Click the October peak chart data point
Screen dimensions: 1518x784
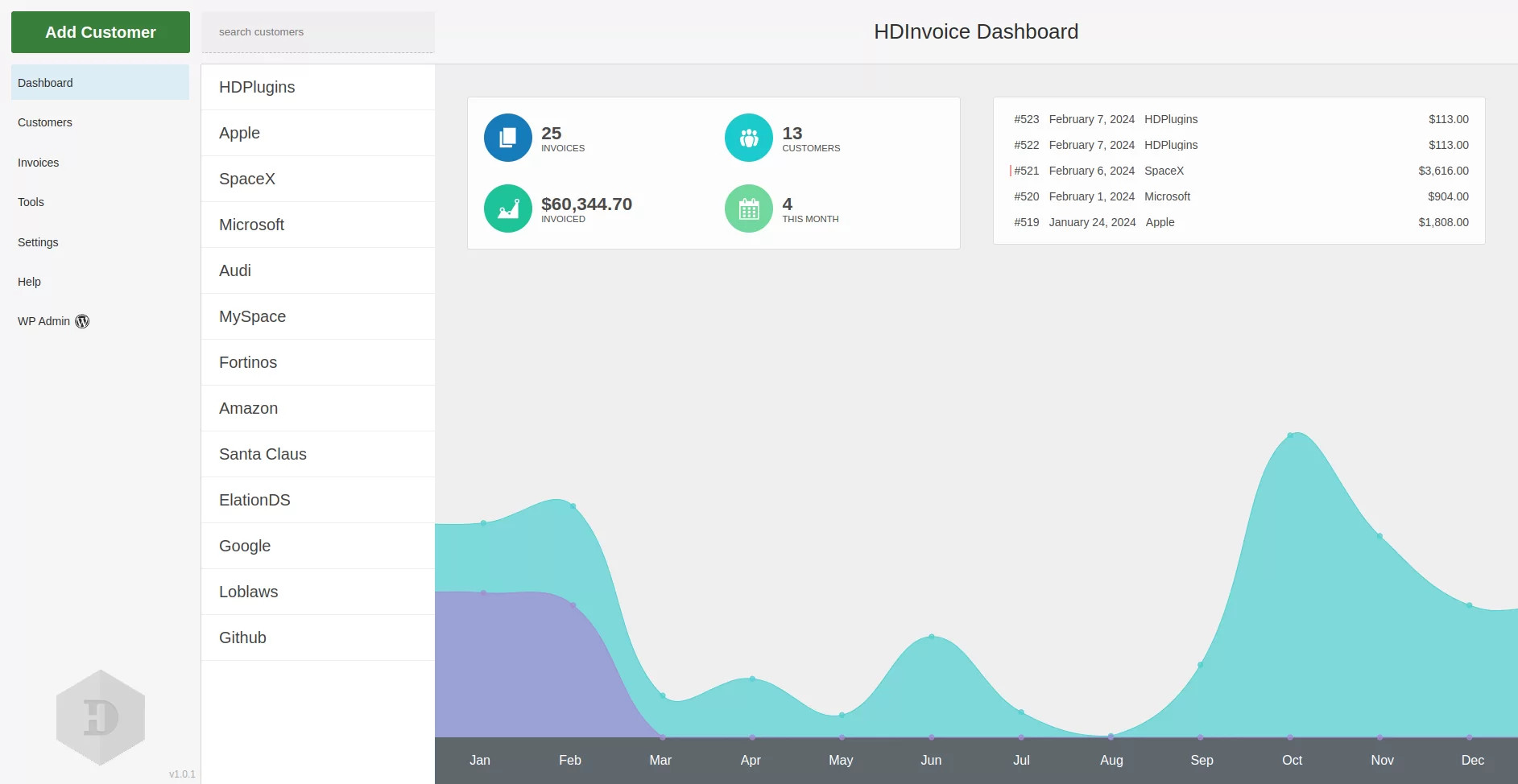click(x=1290, y=435)
